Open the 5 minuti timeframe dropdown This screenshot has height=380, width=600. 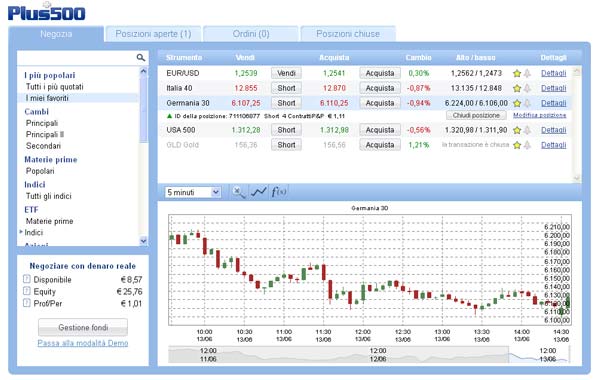point(193,192)
